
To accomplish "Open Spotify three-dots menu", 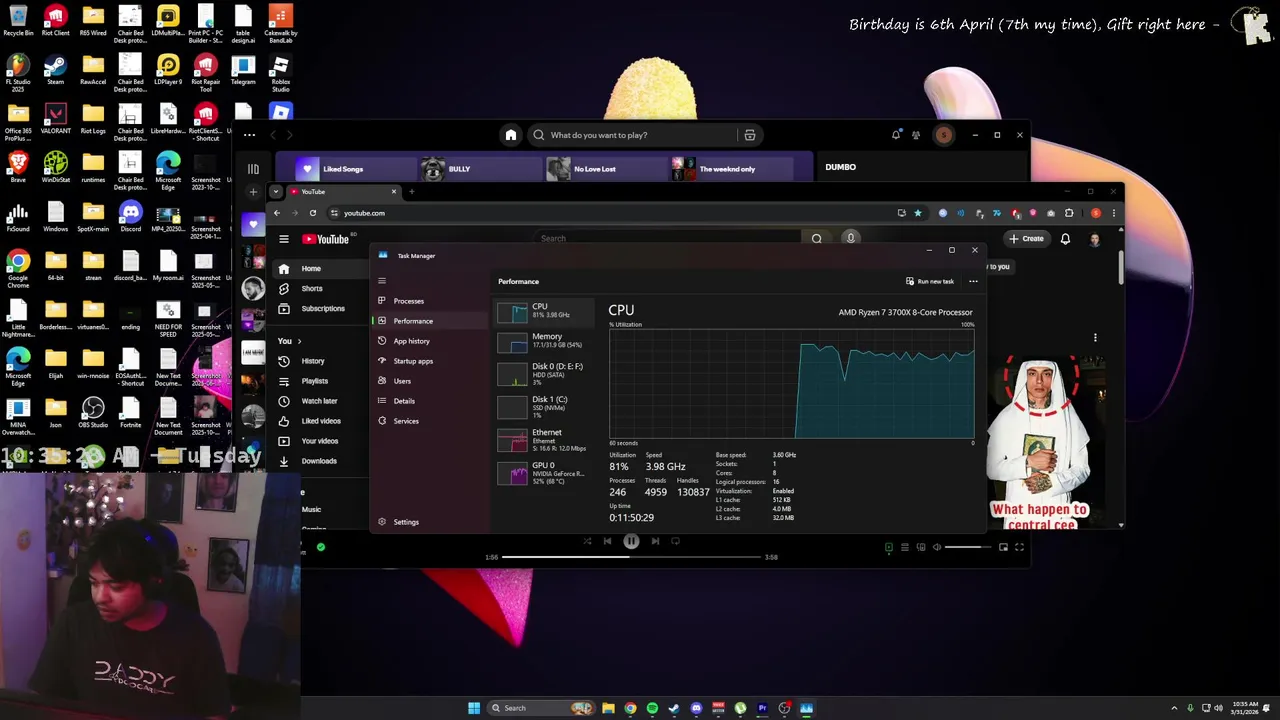I will coord(249,135).
